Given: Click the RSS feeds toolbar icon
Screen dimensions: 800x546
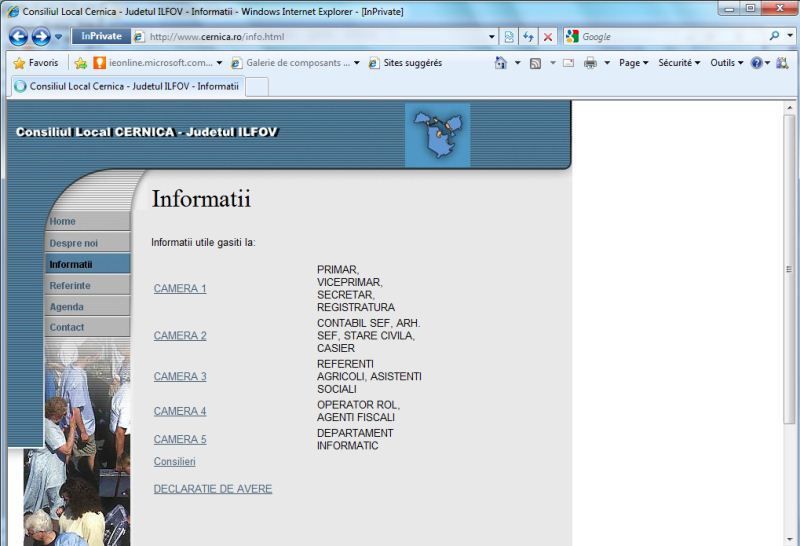Looking at the screenshot, I should 535,62.
